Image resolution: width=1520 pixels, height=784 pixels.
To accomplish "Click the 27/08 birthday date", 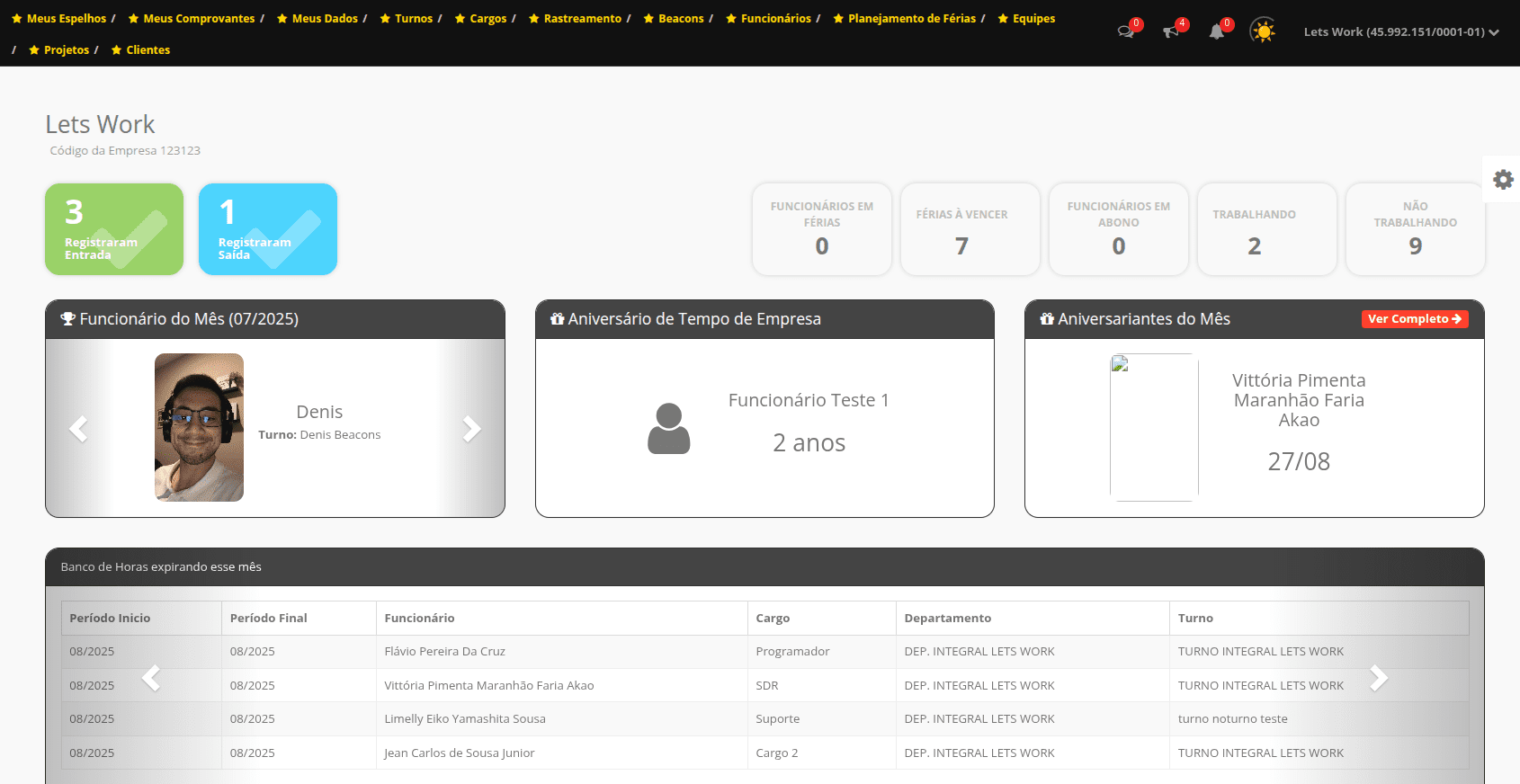I will pyautogui.click(x=1299, y=461).
